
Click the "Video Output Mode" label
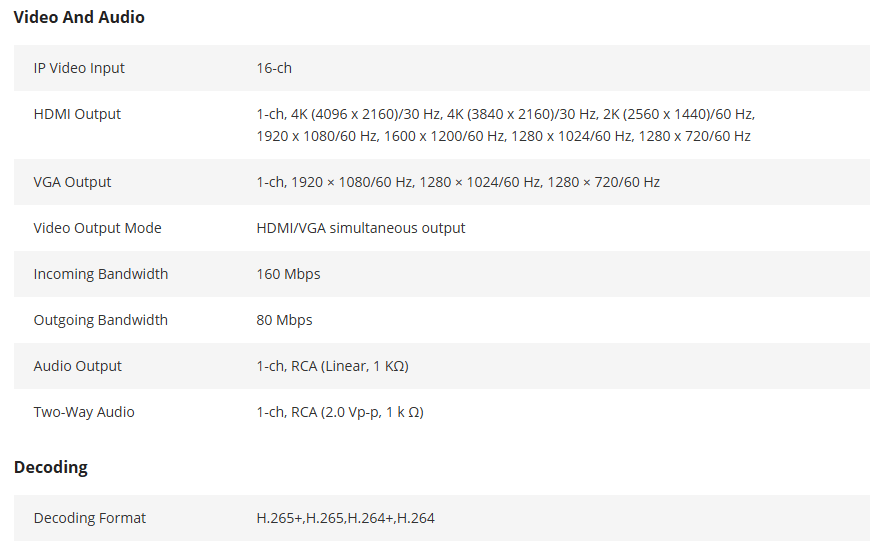click(97, 228)
